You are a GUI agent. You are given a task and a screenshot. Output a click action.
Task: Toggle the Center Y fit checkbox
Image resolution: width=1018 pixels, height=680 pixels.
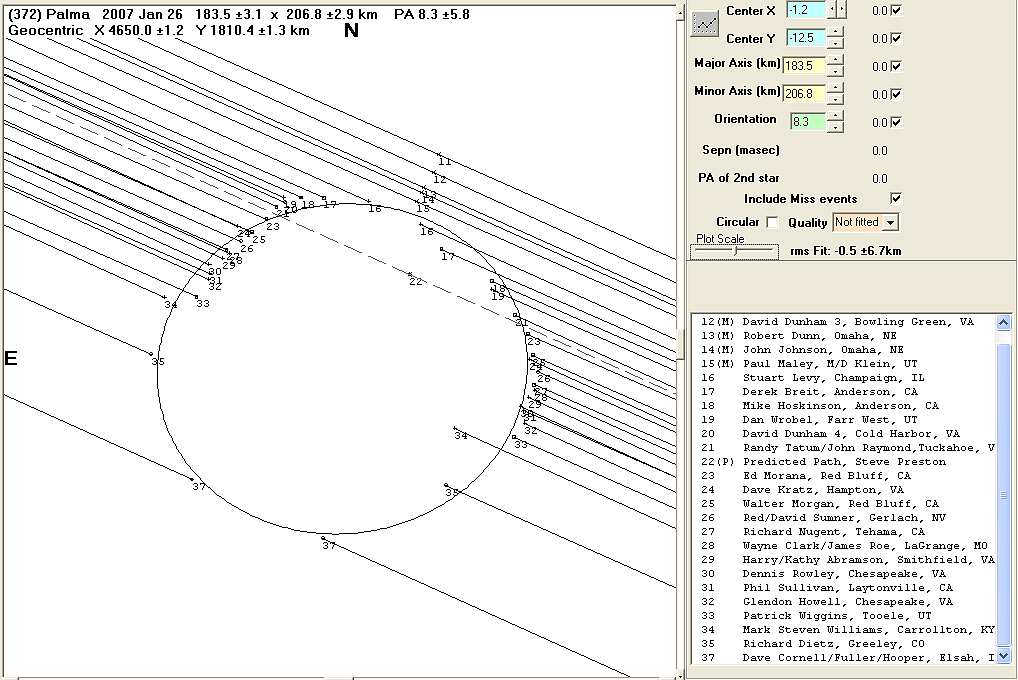pyautogui.click(x=897, y=38)
